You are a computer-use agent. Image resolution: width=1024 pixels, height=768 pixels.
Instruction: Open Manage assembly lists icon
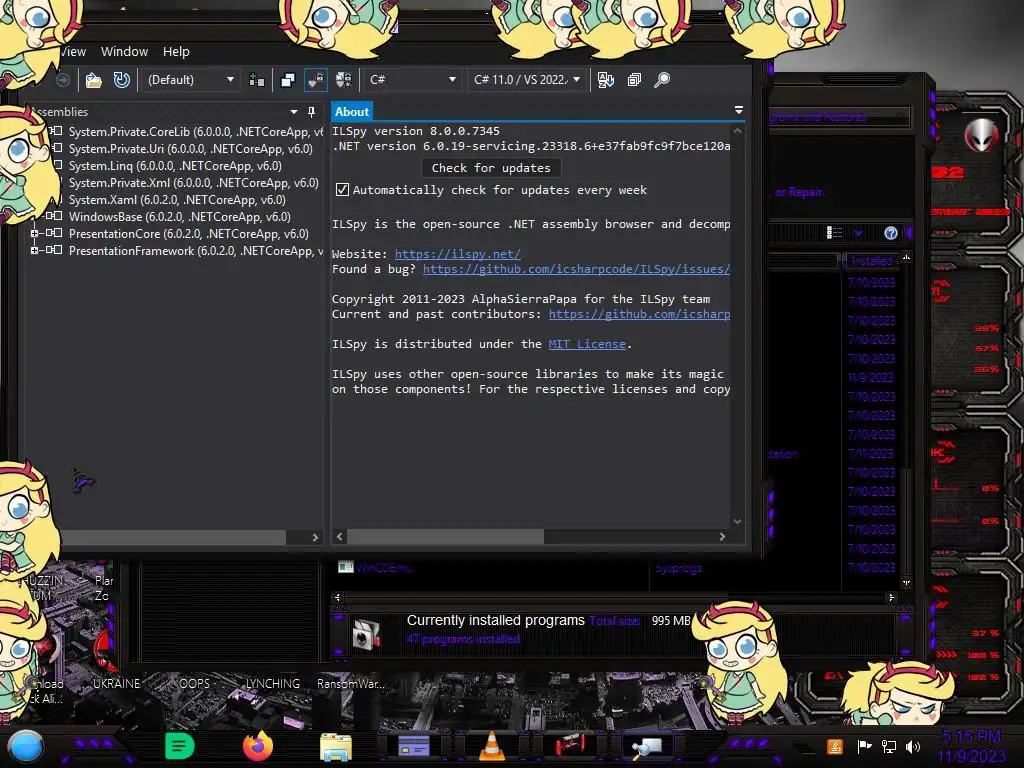point(257,80)
